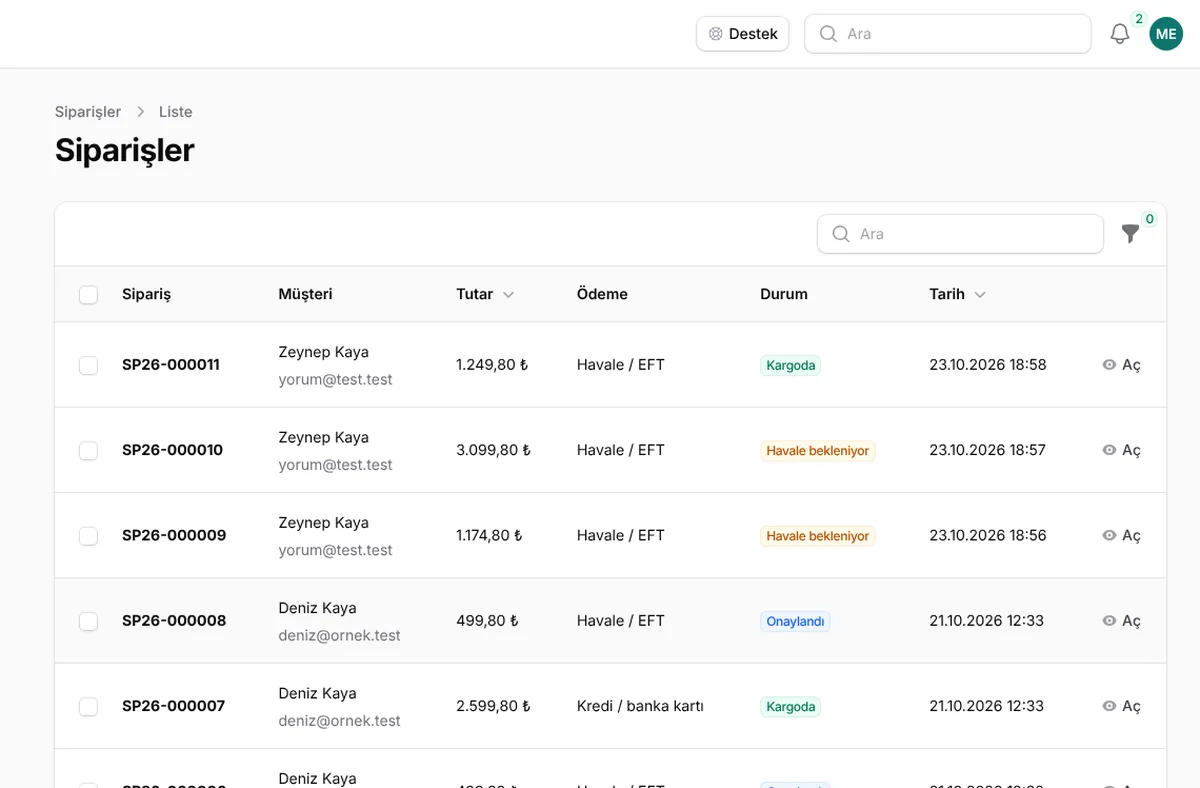Focus the top global Ara search field
The height and width of the screenshot is (788, 1200).
point(947,34)
